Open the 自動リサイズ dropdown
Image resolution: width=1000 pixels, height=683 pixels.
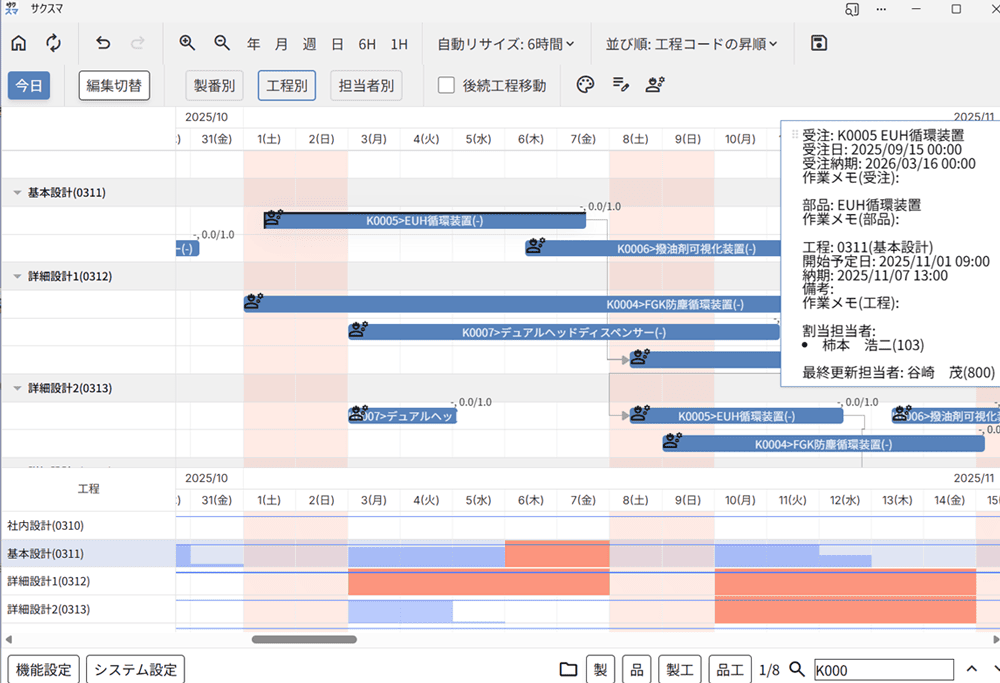[505, 43]
